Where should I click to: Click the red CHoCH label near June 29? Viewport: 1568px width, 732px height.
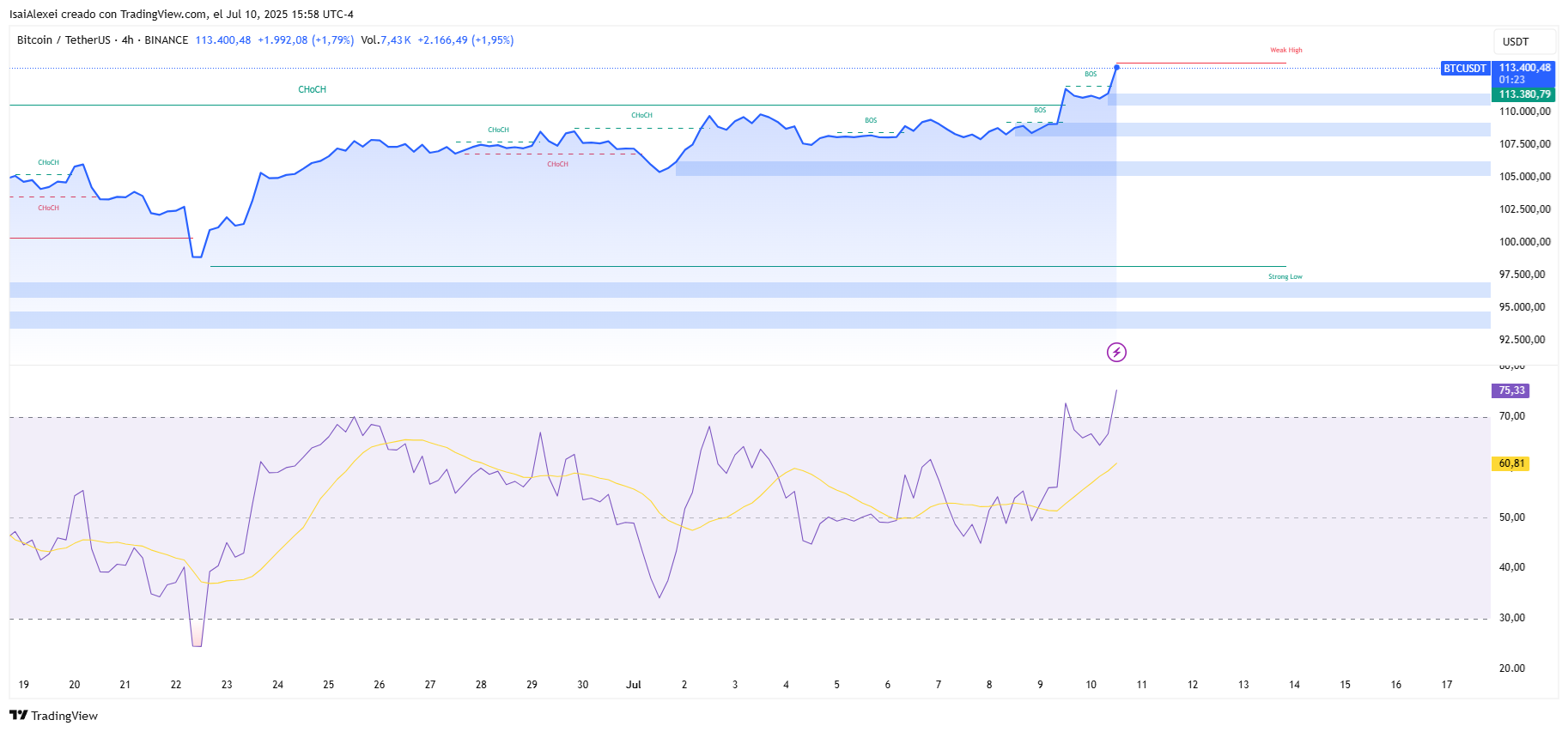tap(558, 164)
